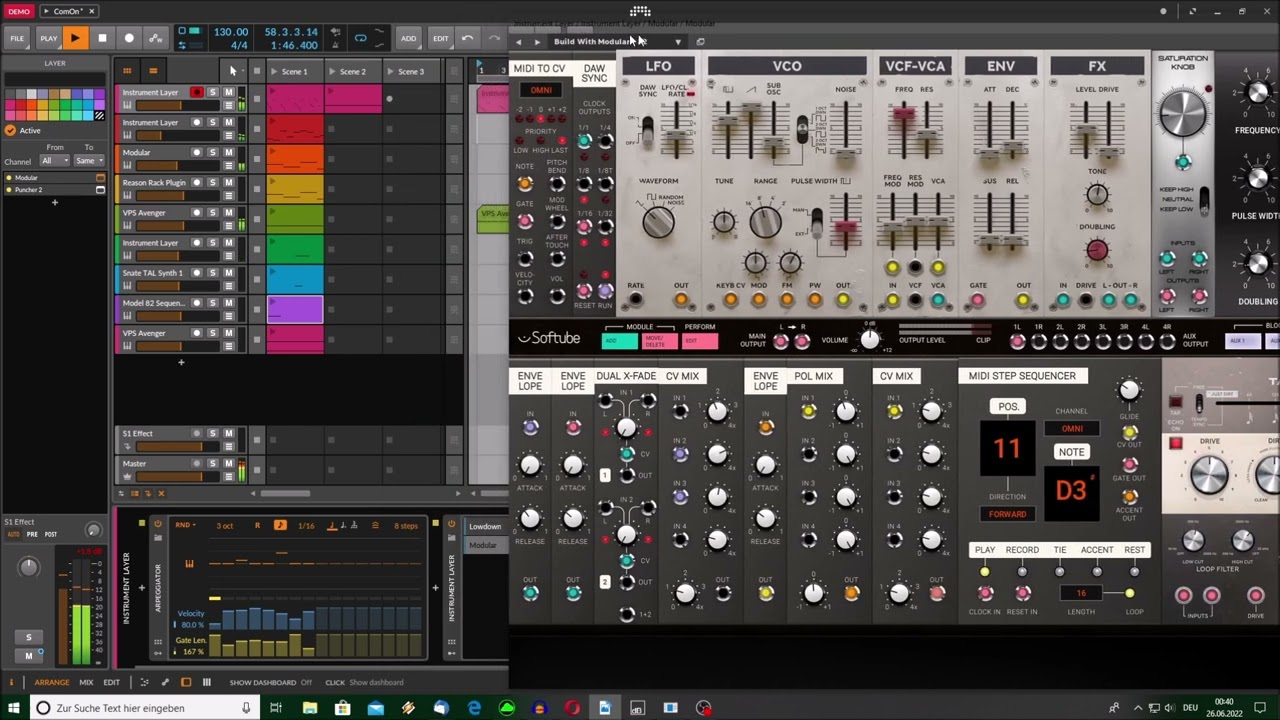Click the tempo value 130.00
The image size is (1280, 720).
[231, 32]
